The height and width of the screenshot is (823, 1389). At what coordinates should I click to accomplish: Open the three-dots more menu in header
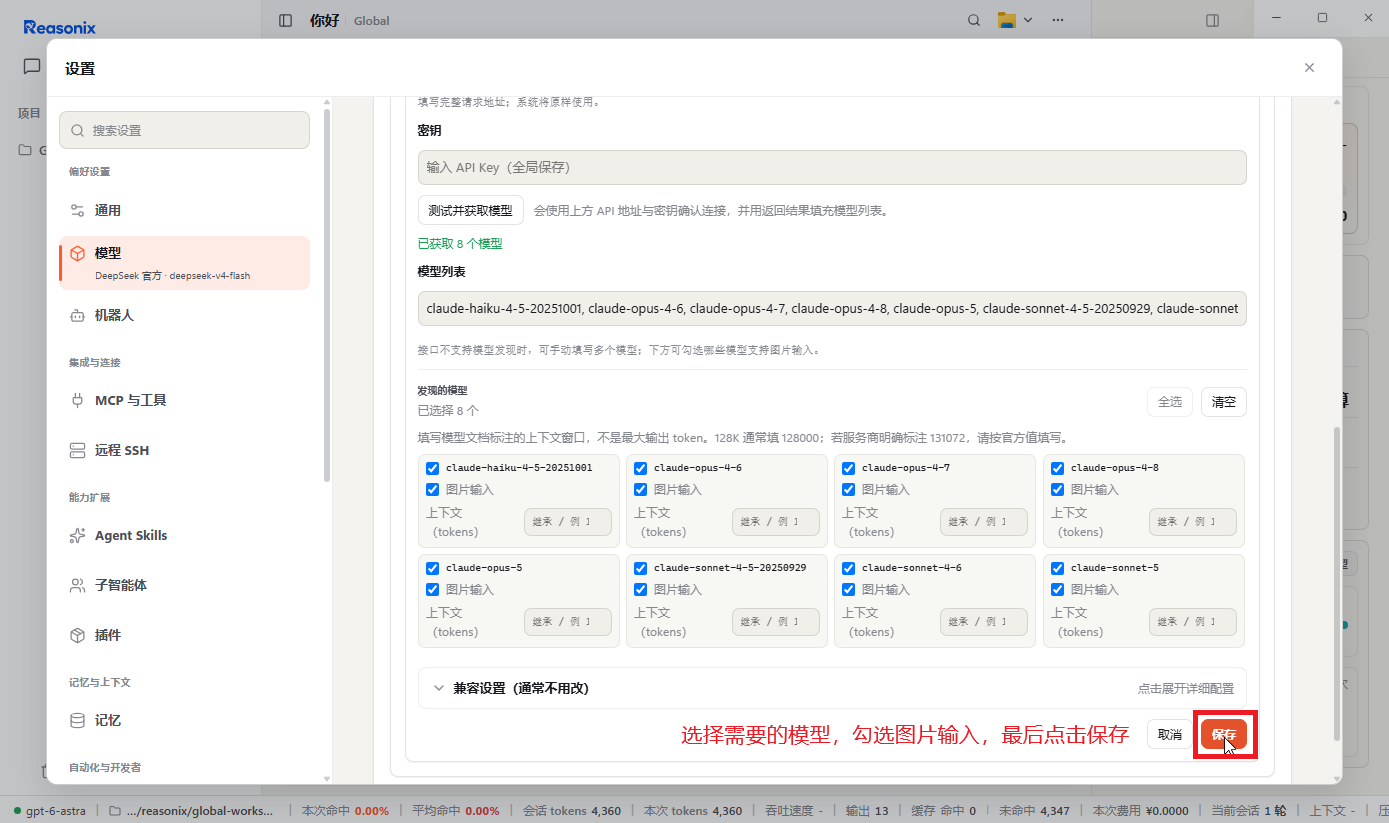(1058, 20)
